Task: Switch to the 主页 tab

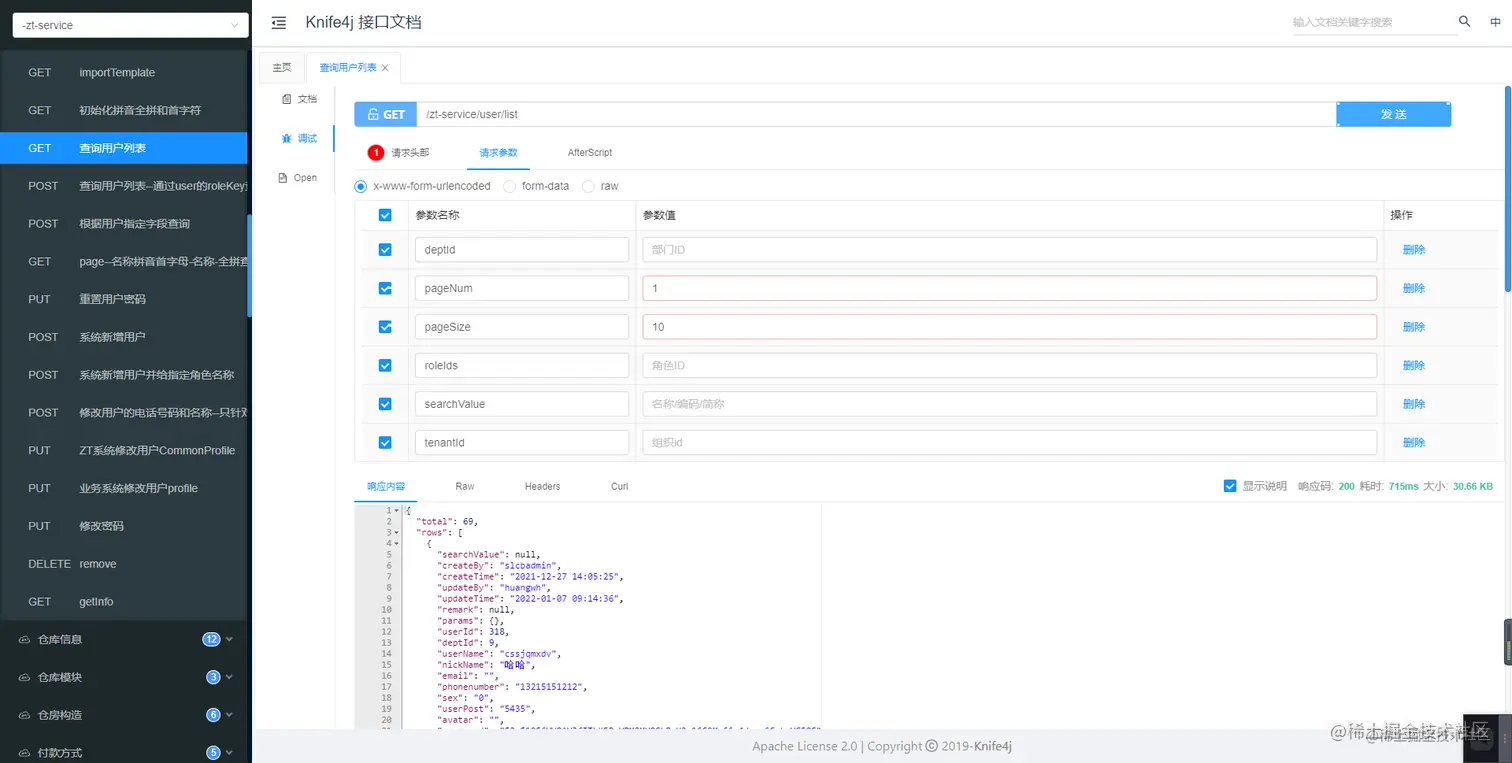Action: 282,67
